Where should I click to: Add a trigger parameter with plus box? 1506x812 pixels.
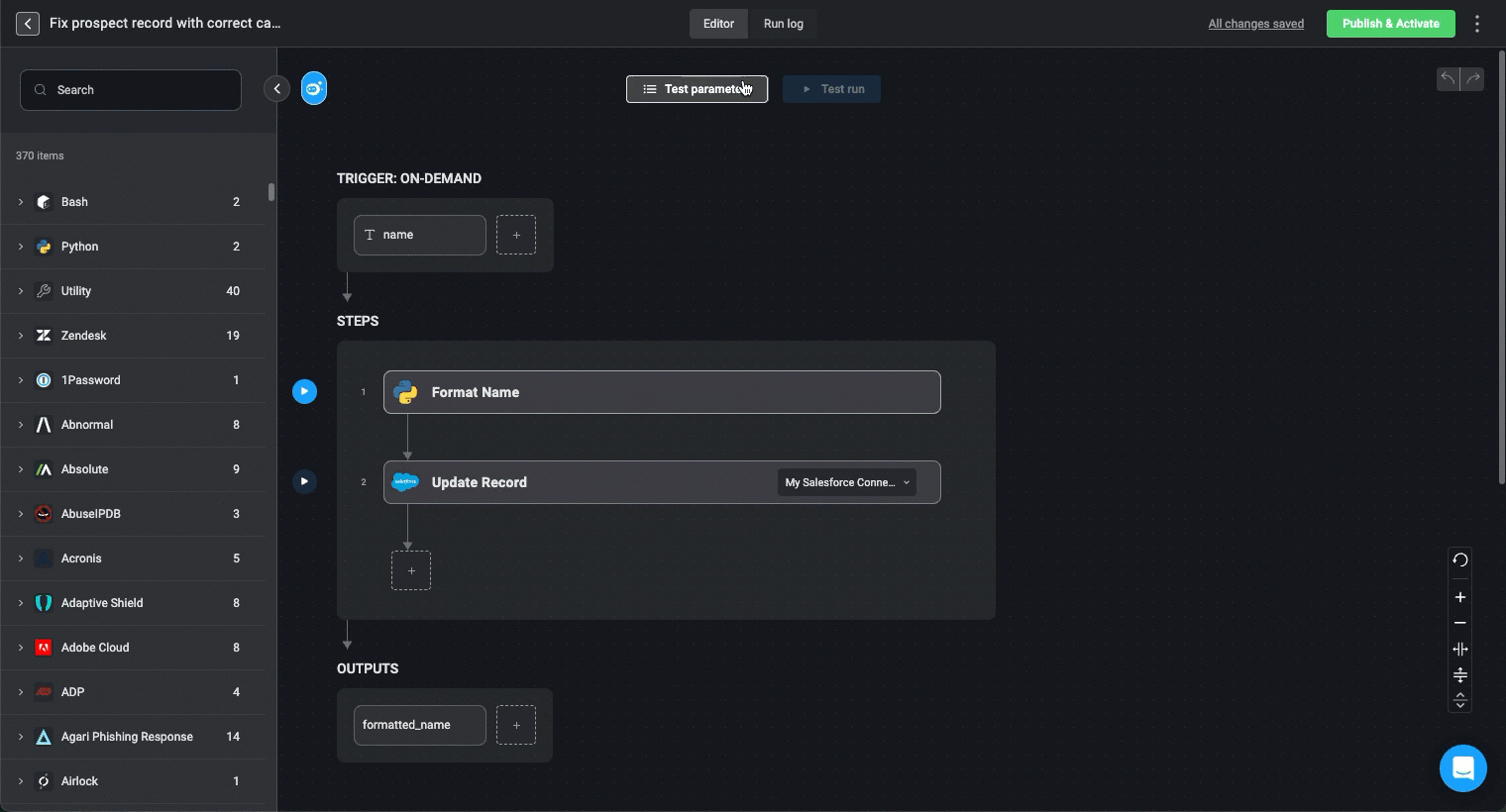coord(516,235)
